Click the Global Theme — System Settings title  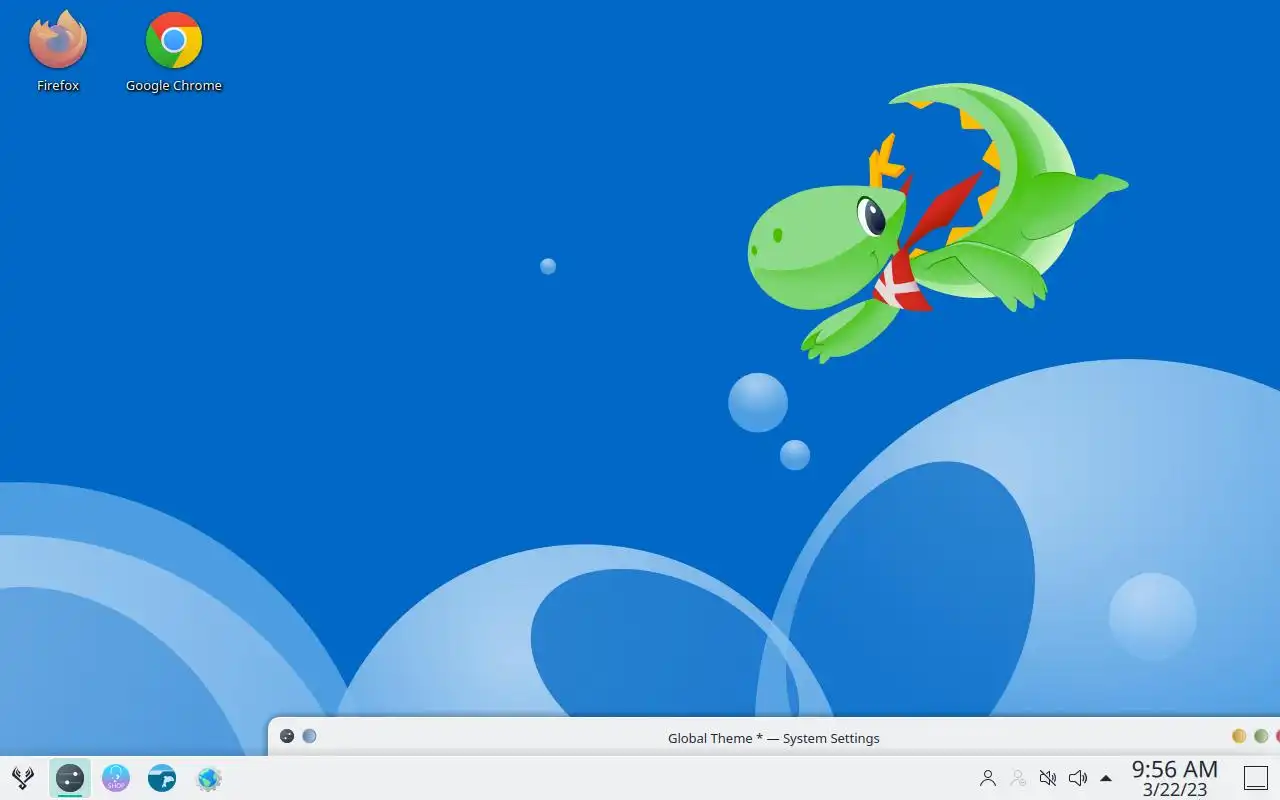click(x=774, y=739)
